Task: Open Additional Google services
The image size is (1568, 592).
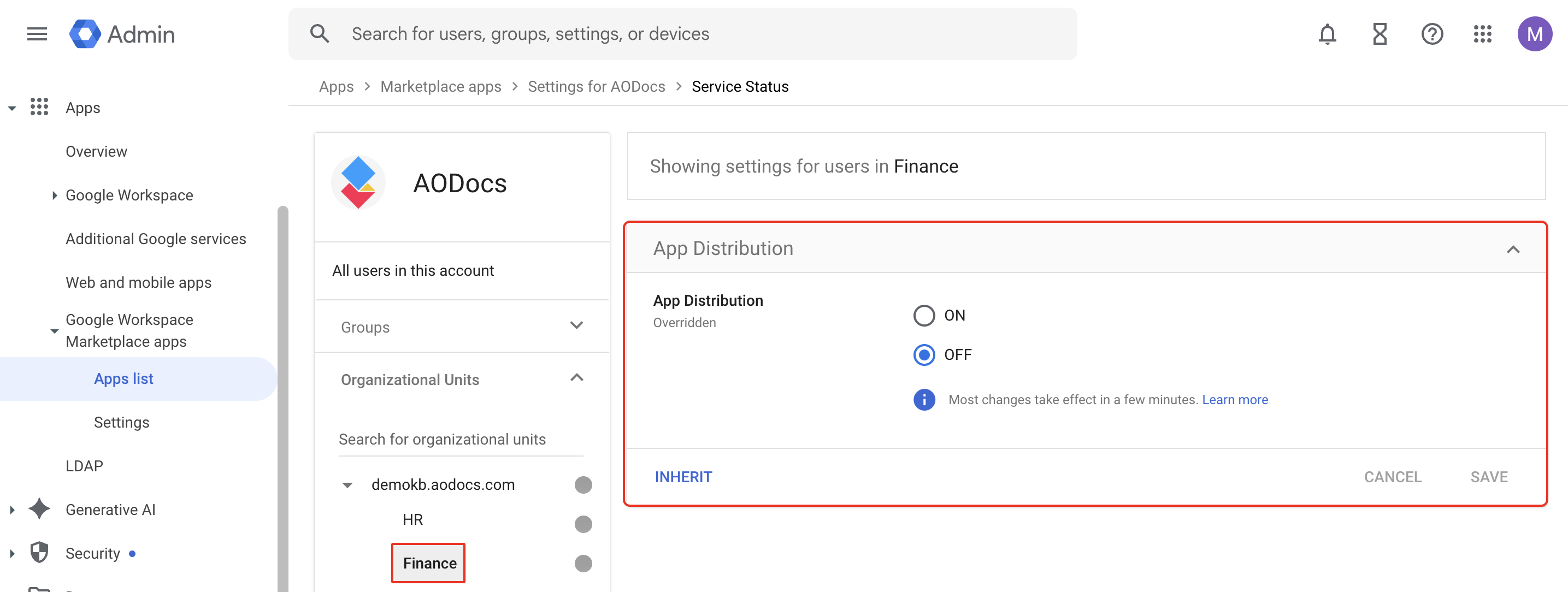Action: [x=156, y=239]
